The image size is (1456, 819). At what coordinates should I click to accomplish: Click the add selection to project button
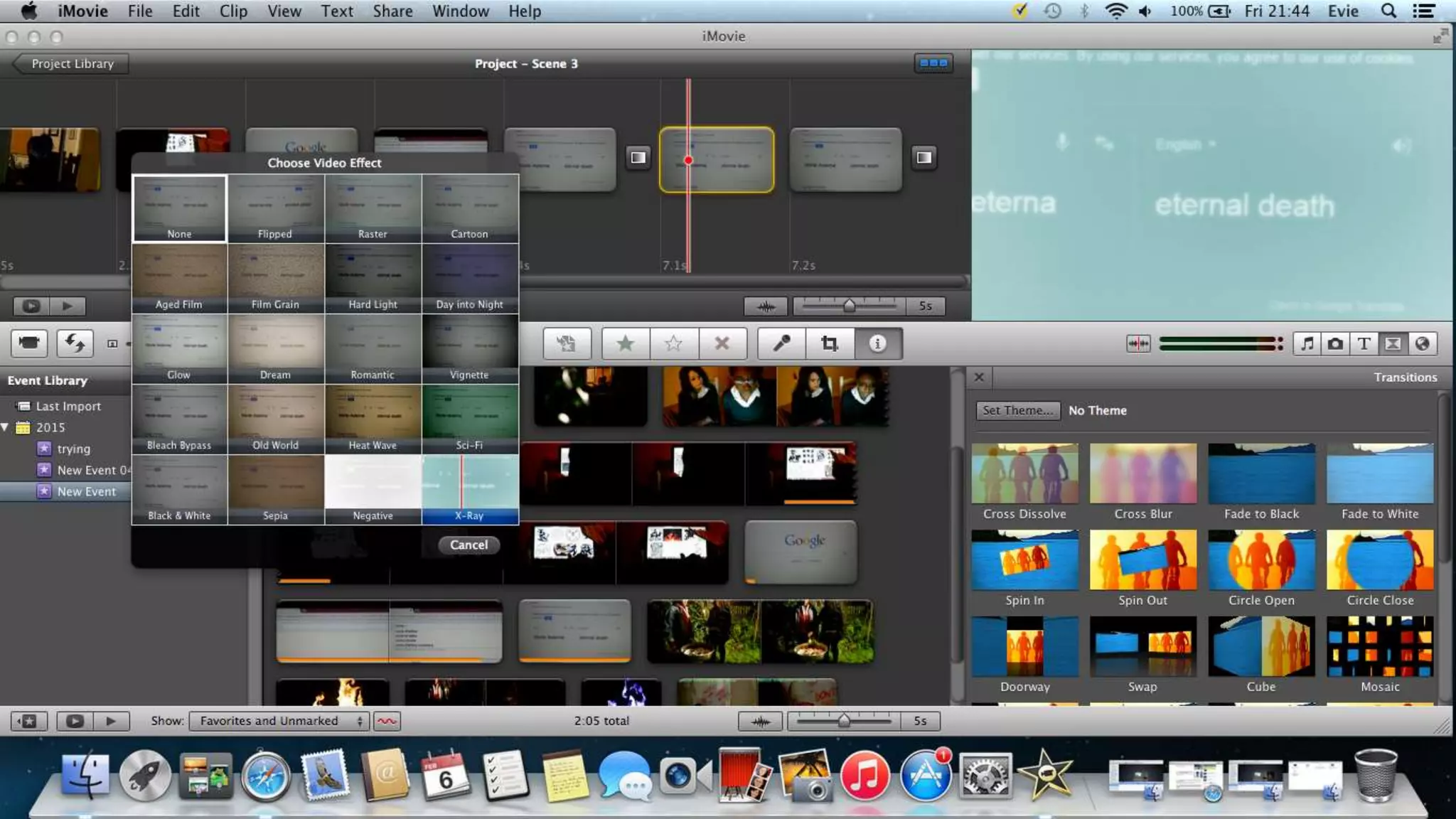point(567,344)
